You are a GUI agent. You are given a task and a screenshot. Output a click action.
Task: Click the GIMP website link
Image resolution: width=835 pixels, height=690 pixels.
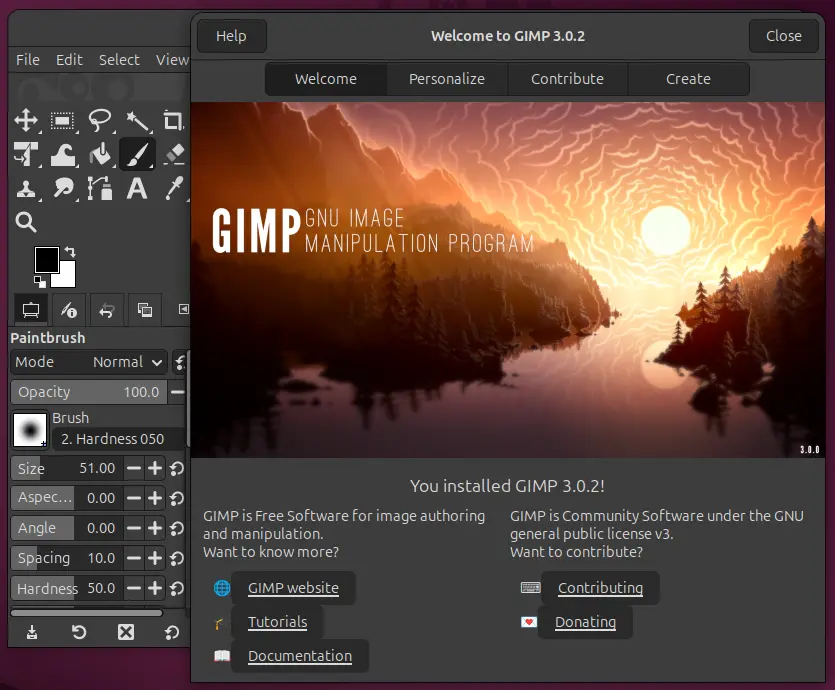click(291, 588)
